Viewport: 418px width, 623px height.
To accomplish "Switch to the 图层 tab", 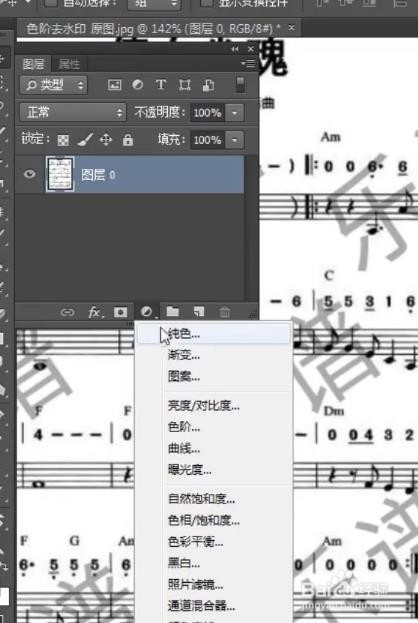I will [33, 64].
